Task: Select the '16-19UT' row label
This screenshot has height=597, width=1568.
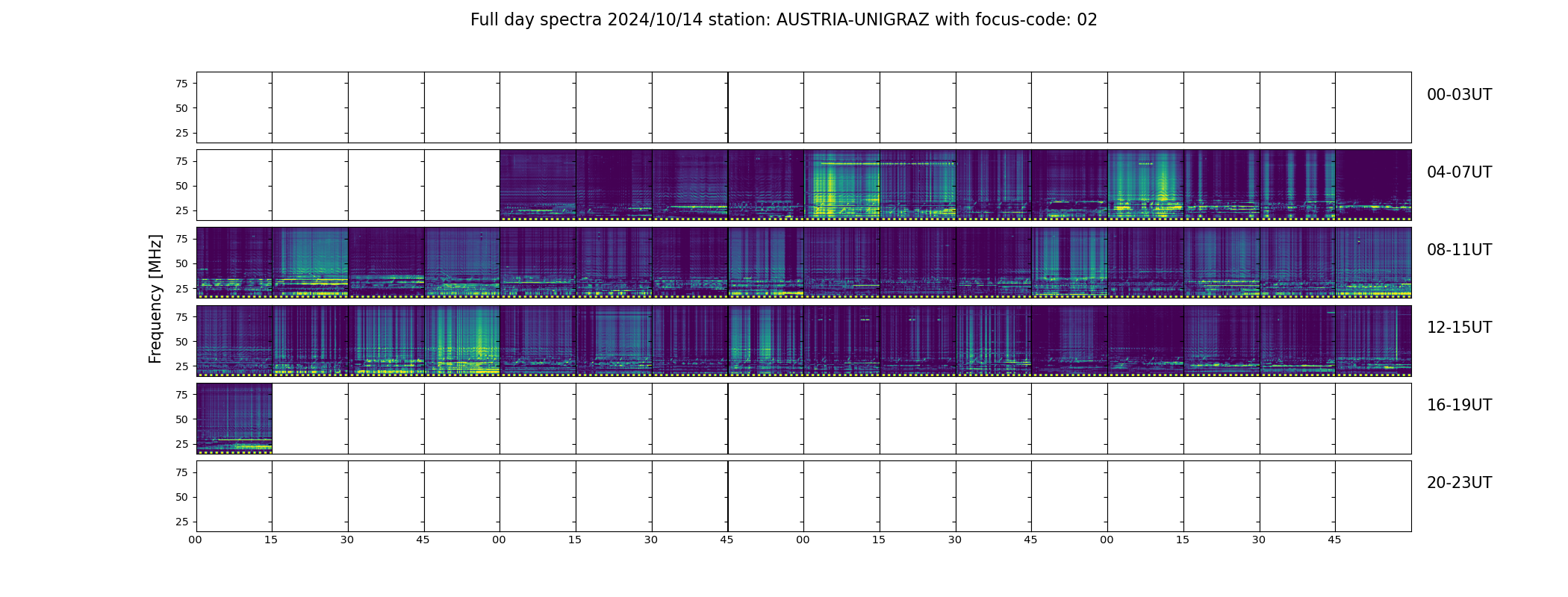Action: point(1459,405)
